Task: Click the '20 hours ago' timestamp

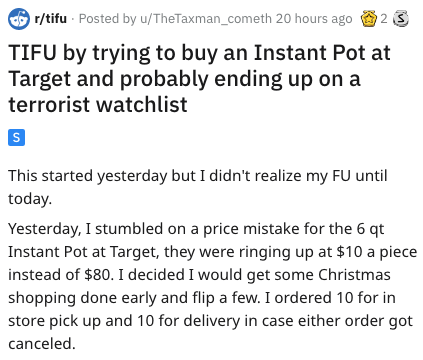Action: point(314,18)
